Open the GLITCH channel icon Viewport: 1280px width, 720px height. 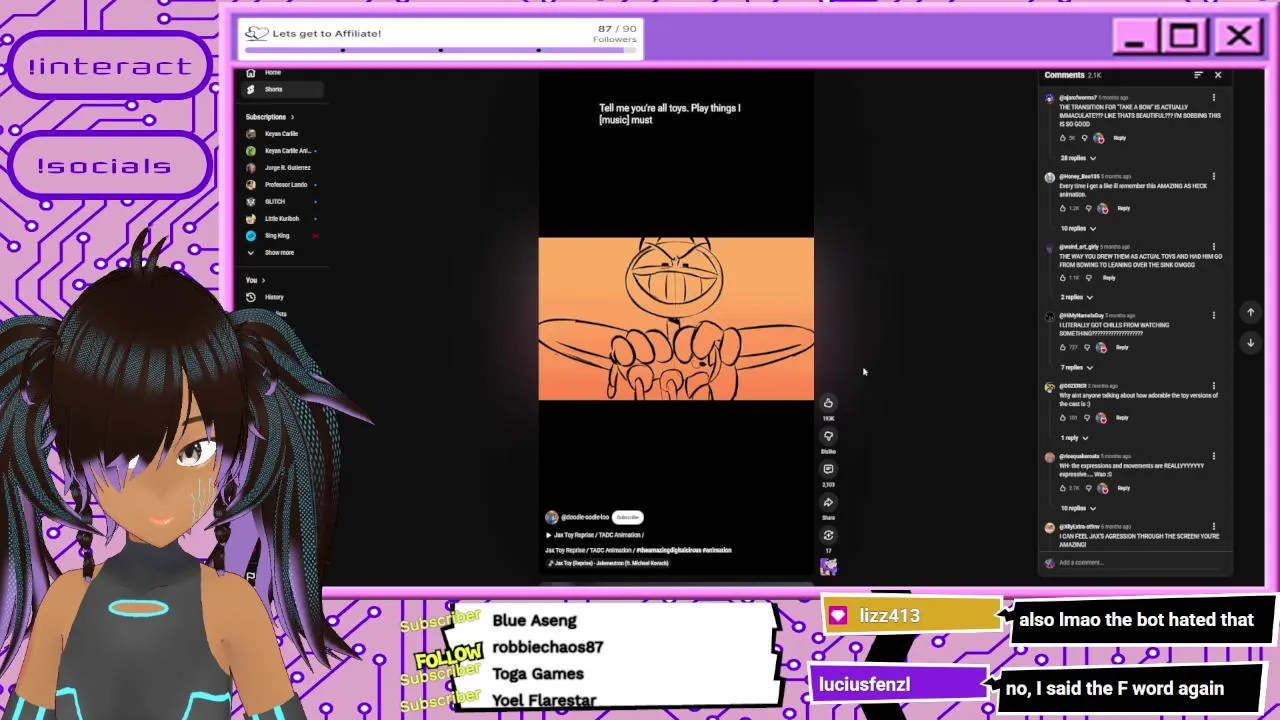[x=251, y=202]
